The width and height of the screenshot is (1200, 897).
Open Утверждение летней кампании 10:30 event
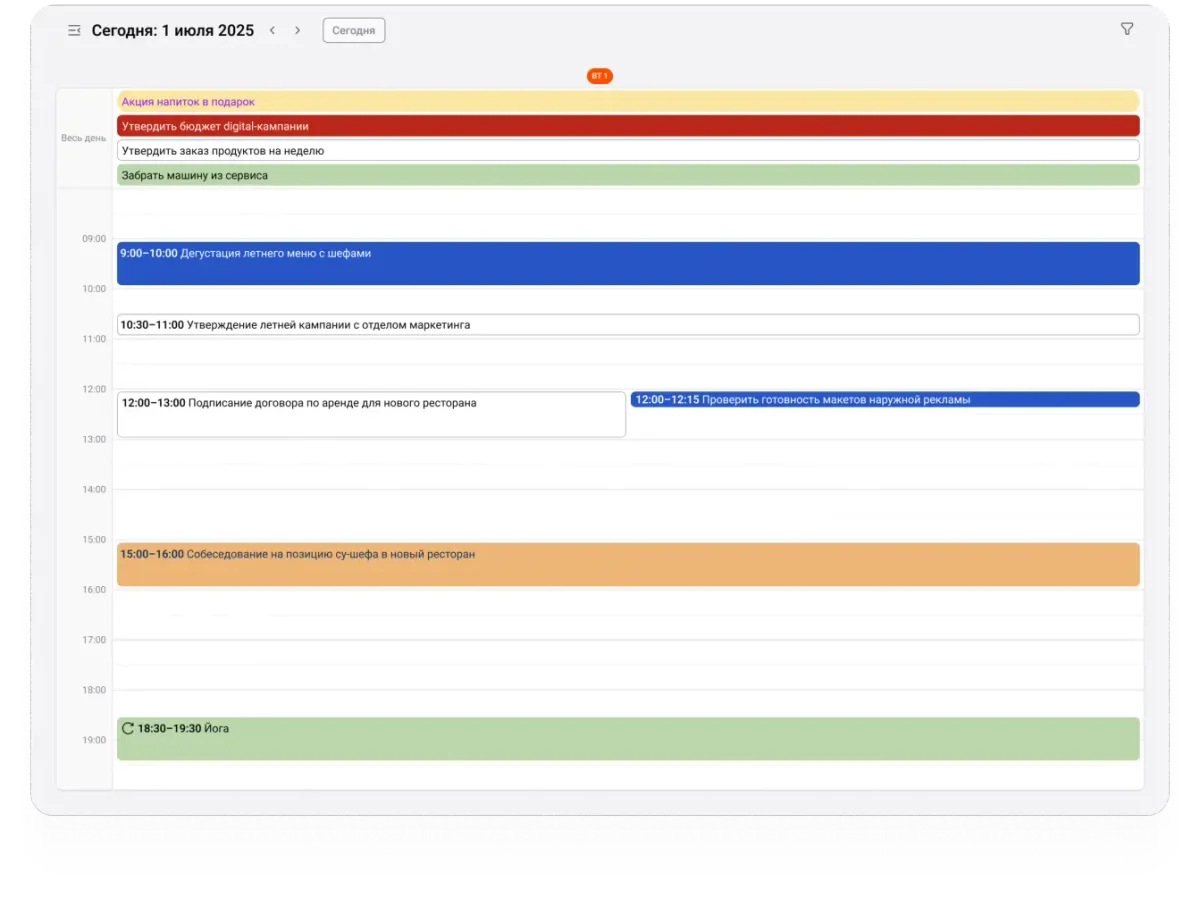point(628,325)
